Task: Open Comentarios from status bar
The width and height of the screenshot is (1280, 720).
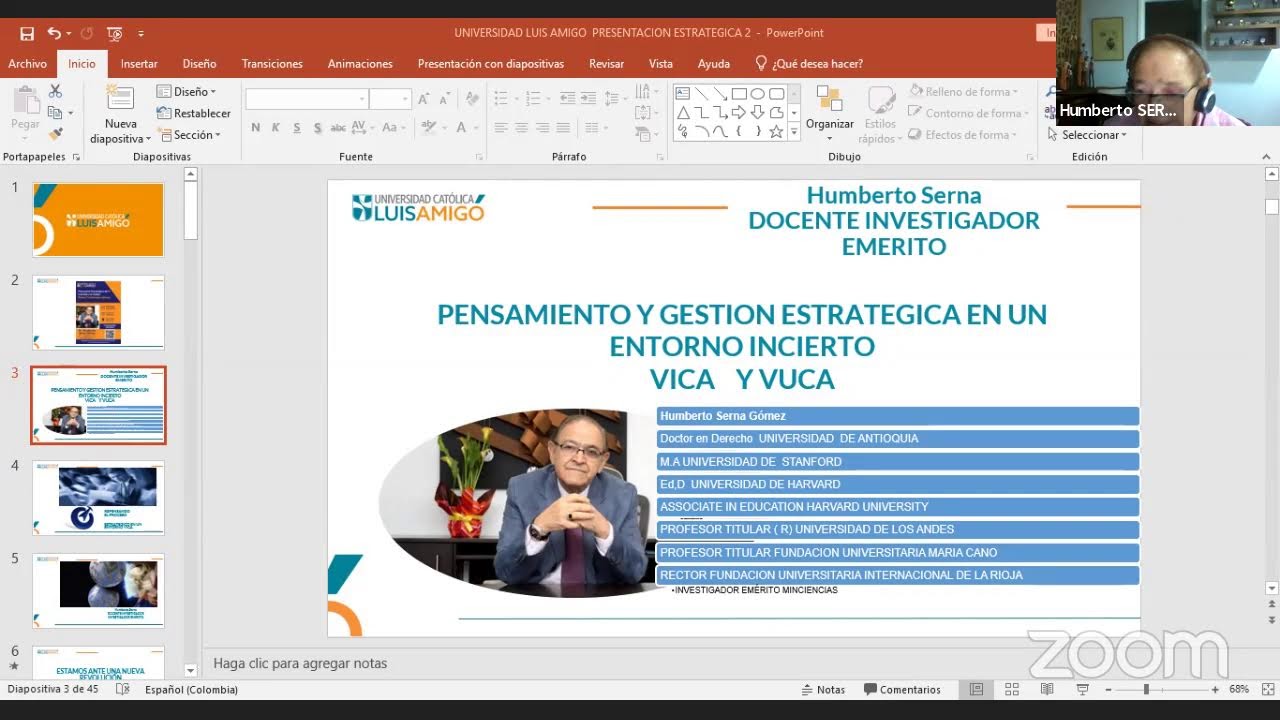Action: tap(902, 689)
